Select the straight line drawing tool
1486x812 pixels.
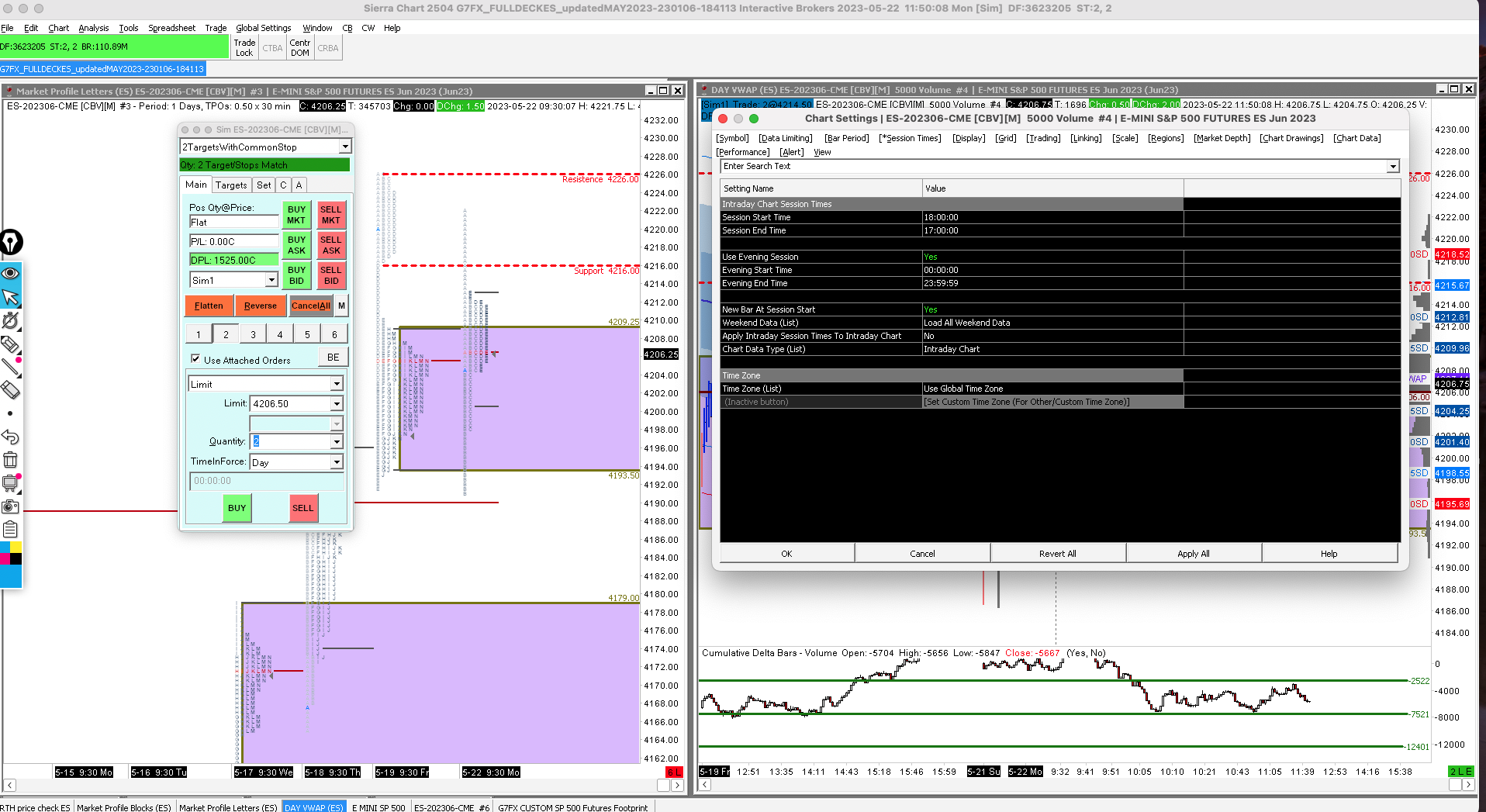coord(11,367)
